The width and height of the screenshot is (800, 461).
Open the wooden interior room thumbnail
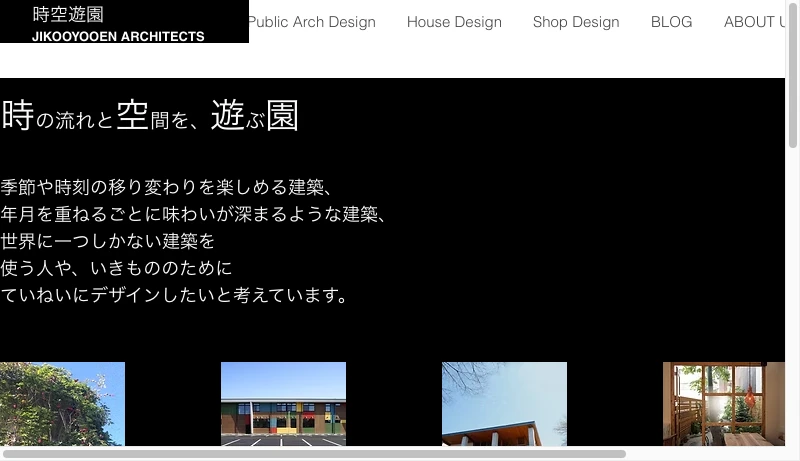tap(723, 403)
